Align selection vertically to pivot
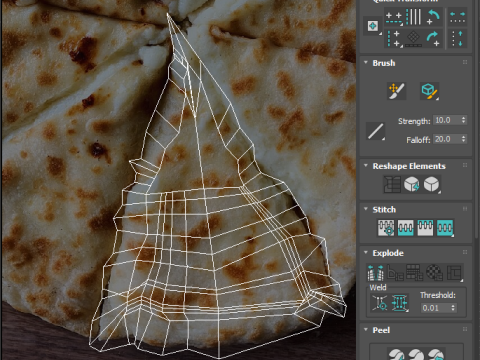 pos(394,38)
